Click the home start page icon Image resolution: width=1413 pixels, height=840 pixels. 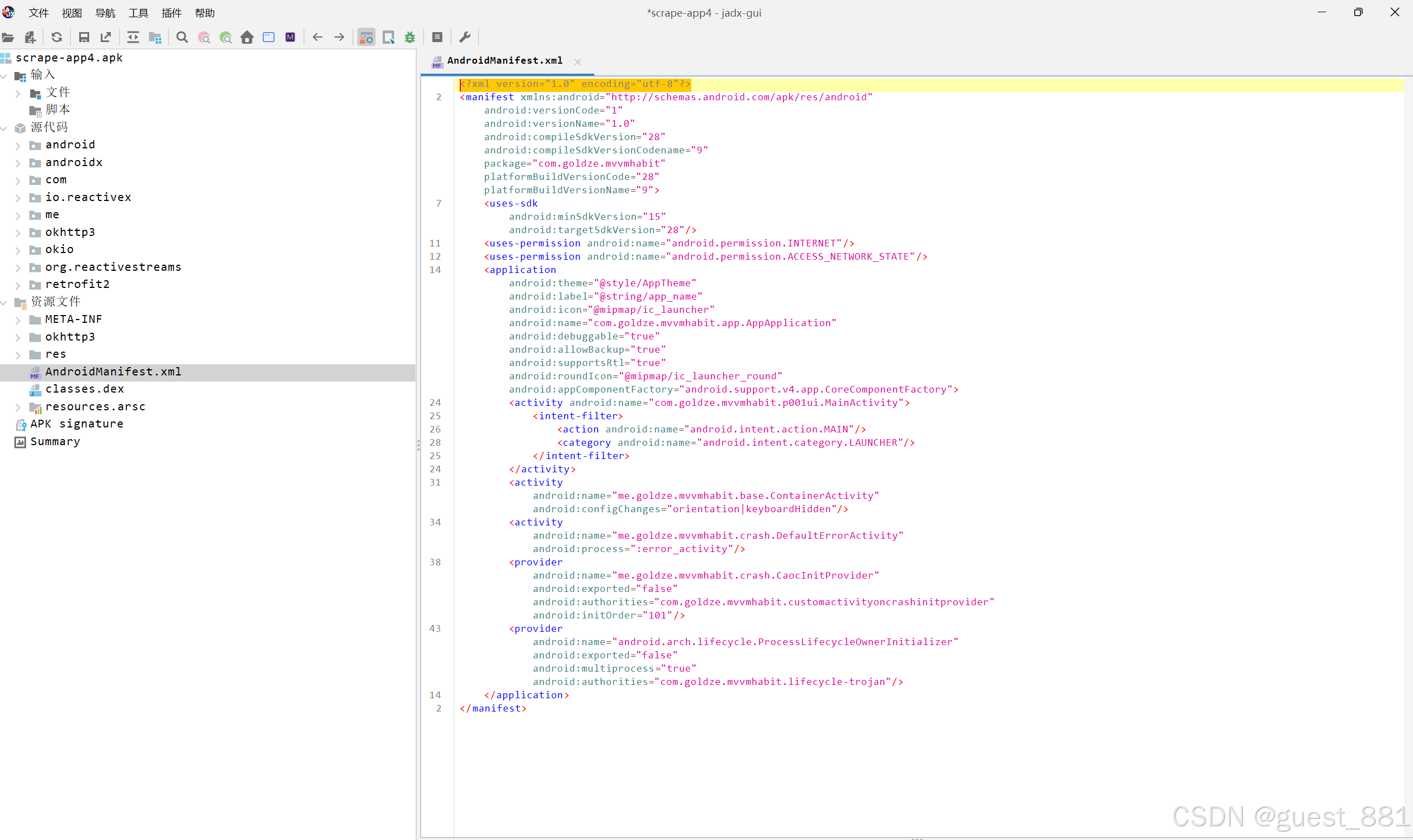pyautogui.click(x=247, y=37)
